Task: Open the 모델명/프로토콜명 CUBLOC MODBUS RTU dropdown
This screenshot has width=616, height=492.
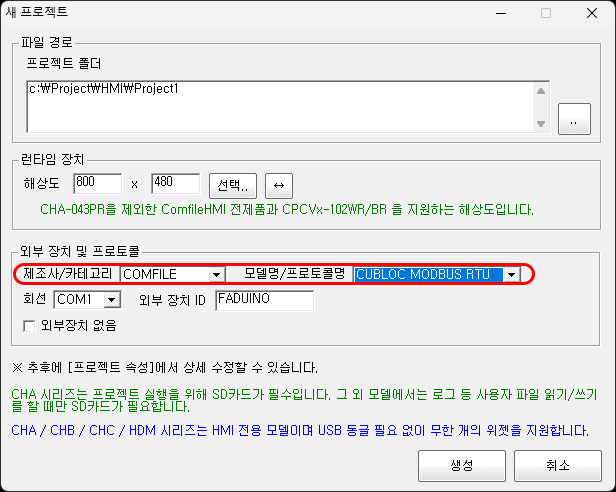Action: [x=511, y=274]
